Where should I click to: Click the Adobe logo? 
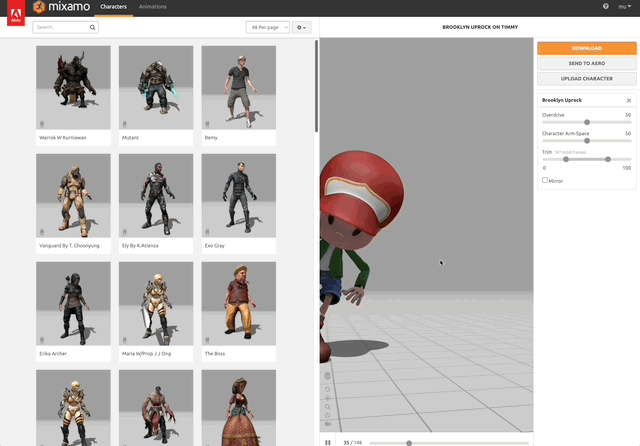tap(16, 13)
